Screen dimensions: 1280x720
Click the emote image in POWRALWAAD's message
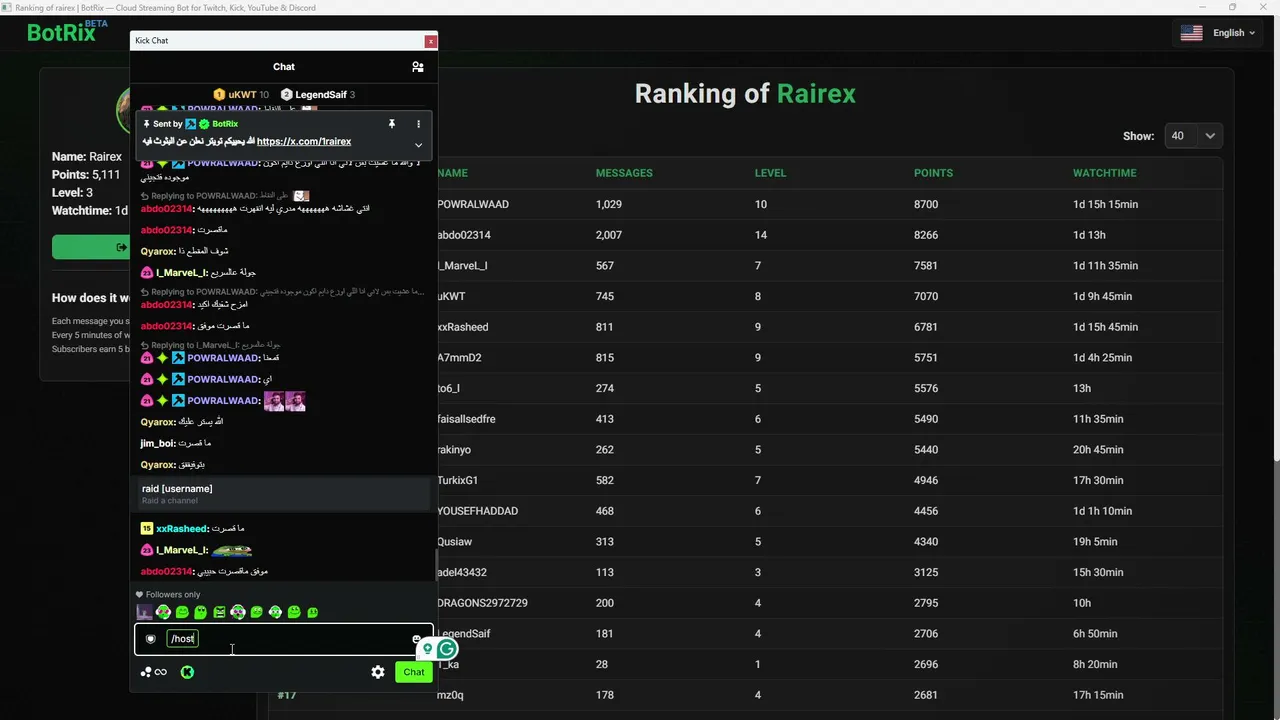(284, 401)
